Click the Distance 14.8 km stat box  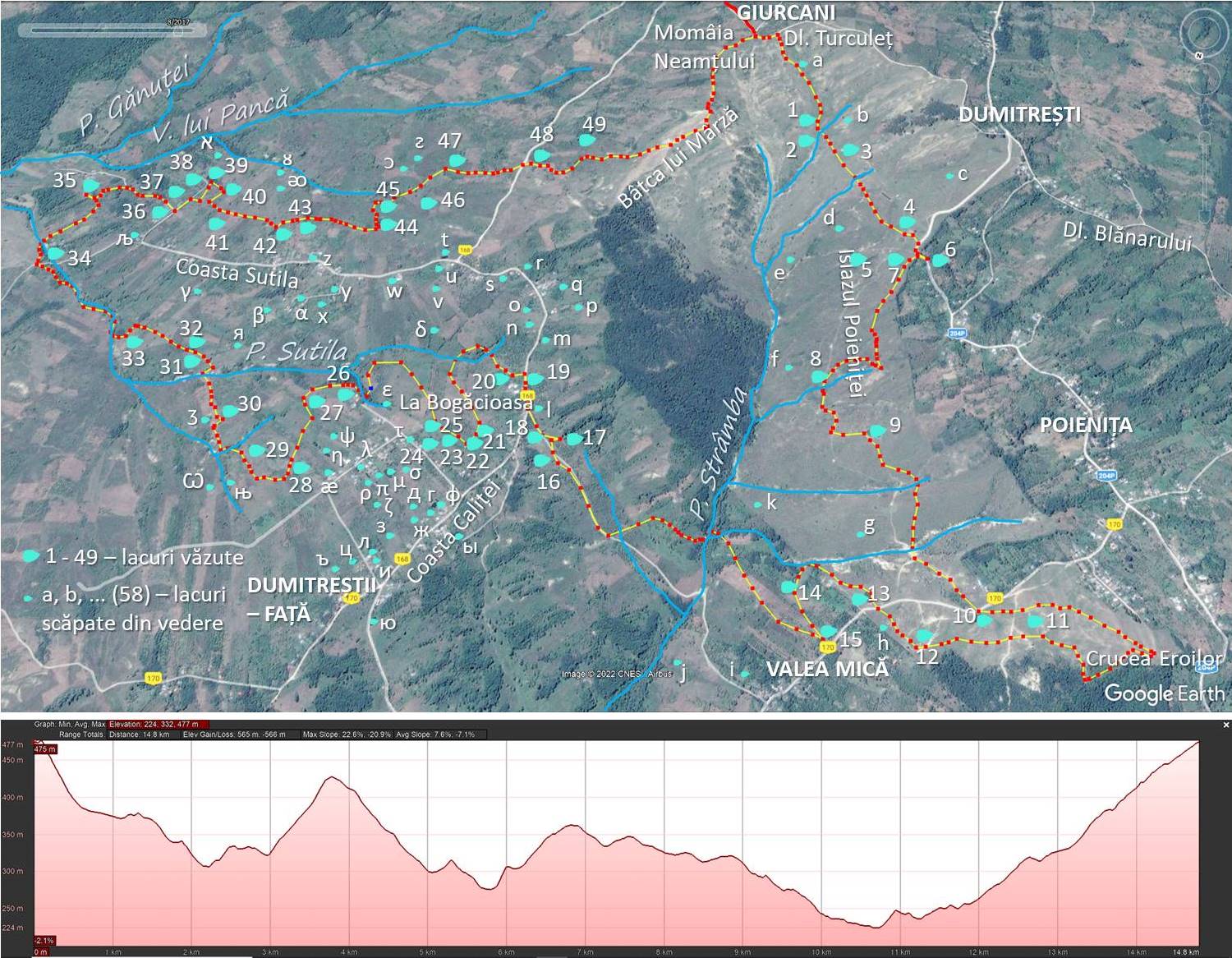pyautogui.click(x=139, y=735)
